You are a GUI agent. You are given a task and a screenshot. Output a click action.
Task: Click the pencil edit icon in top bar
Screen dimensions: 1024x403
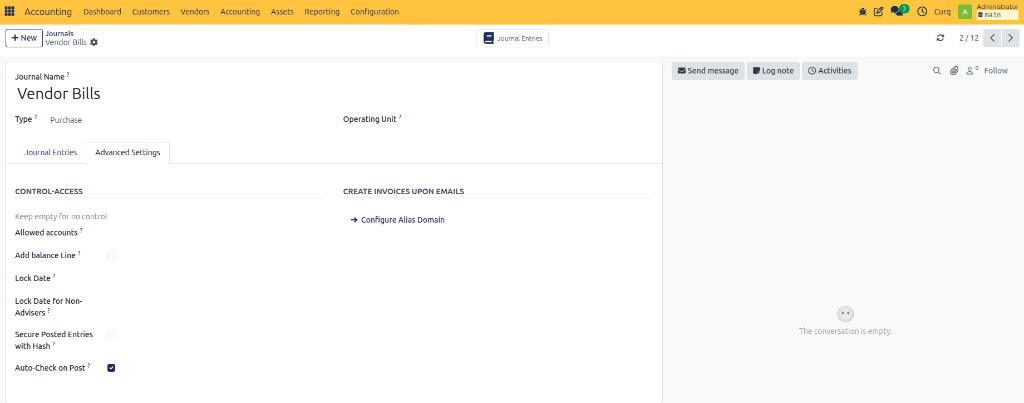[878, 12]
